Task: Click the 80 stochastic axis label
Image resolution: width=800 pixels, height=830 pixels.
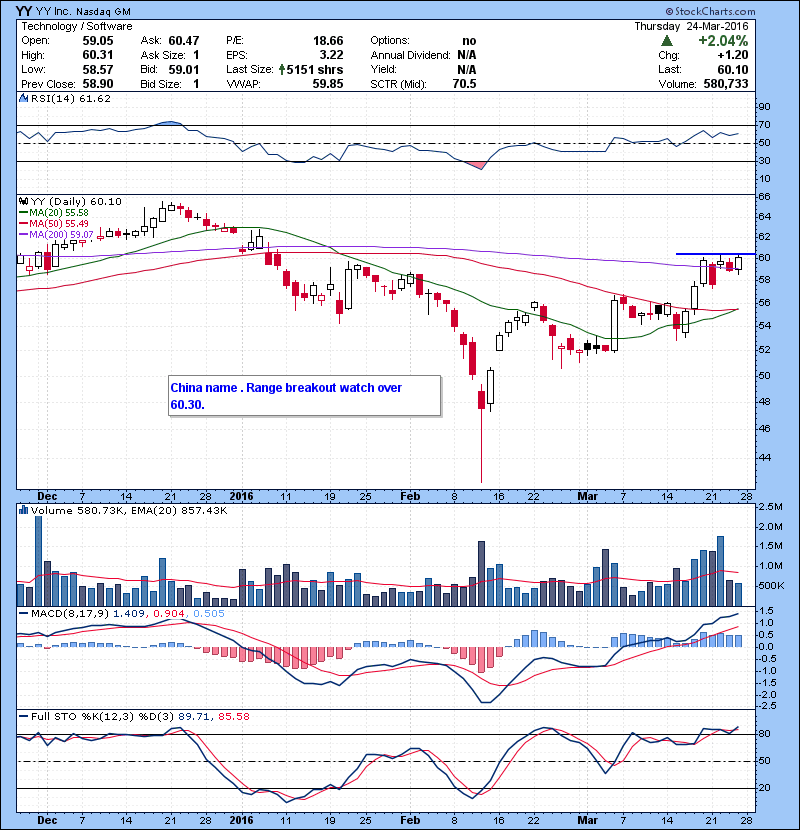Action: point(765,734)
